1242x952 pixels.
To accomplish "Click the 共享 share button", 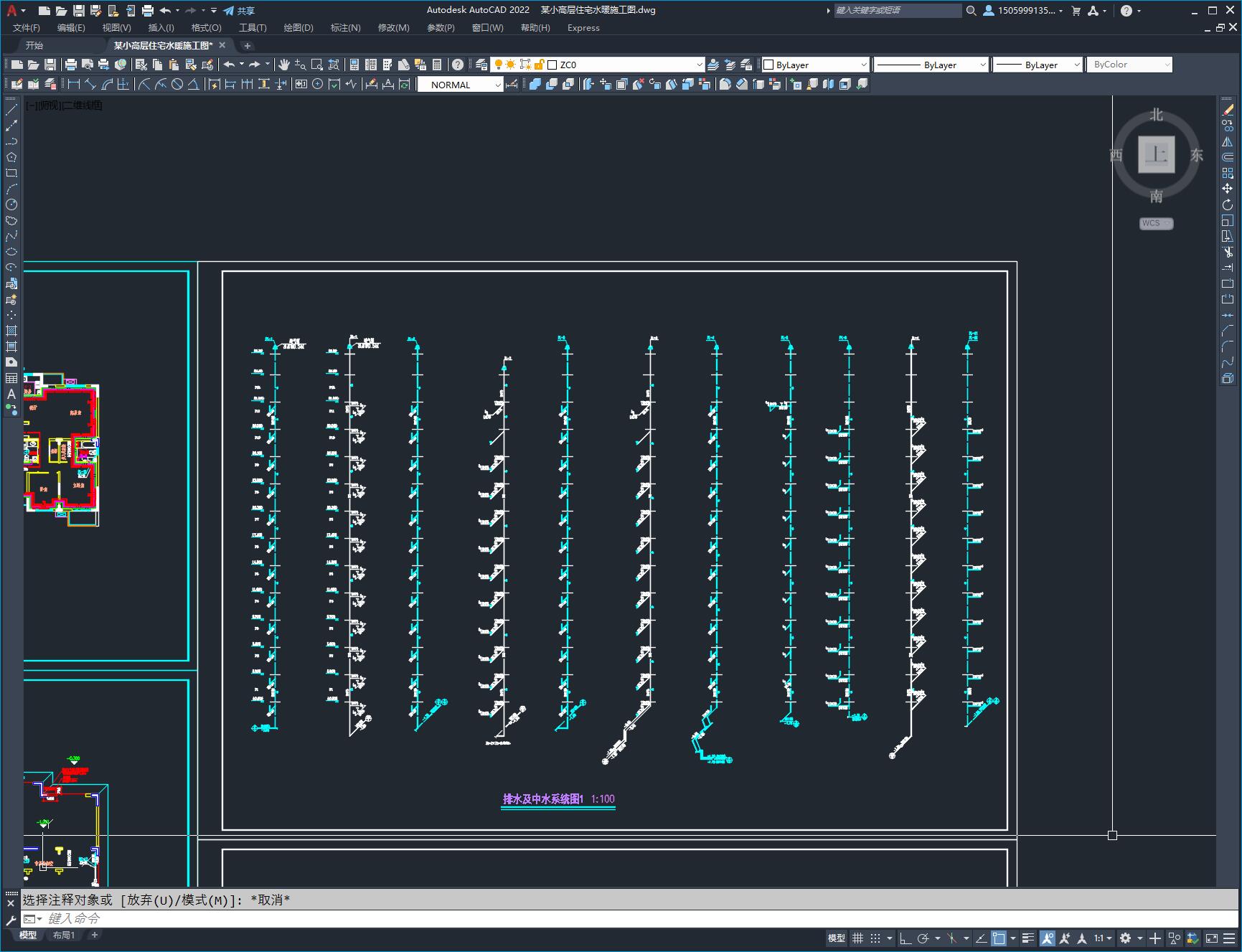I will pyautogui.click(x=239, y=11).
